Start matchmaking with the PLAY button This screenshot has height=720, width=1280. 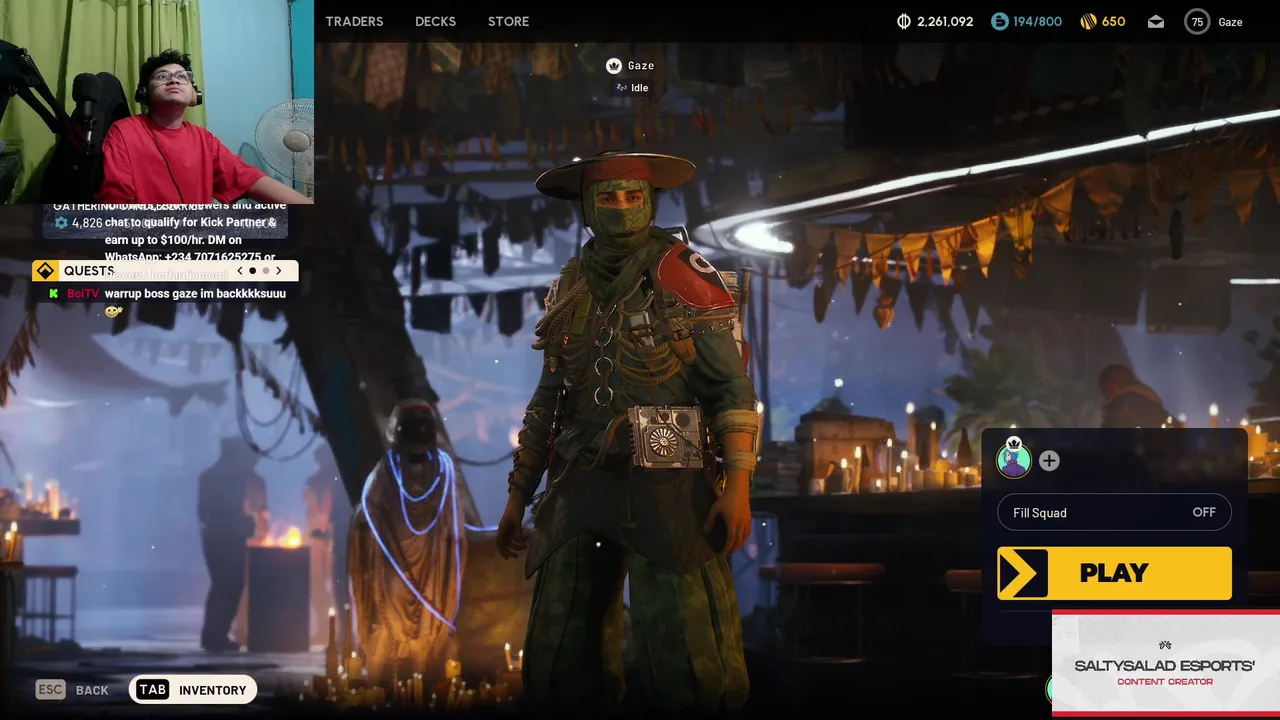pyautogui.click(x=1114, y=573)
